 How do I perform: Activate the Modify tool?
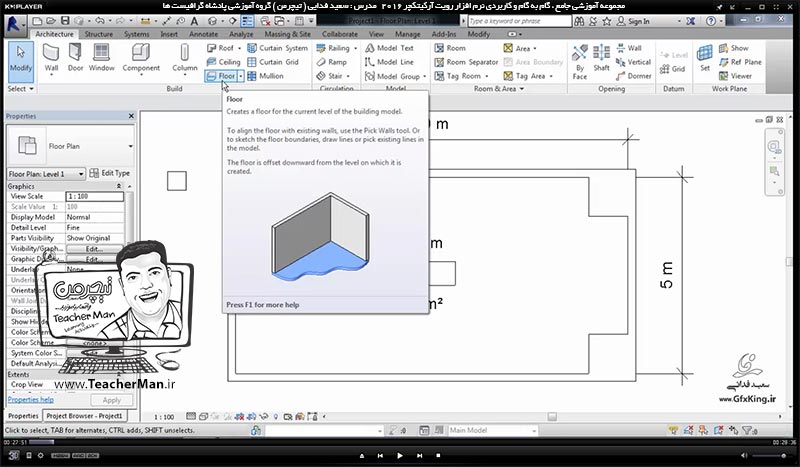coord(21,60)
